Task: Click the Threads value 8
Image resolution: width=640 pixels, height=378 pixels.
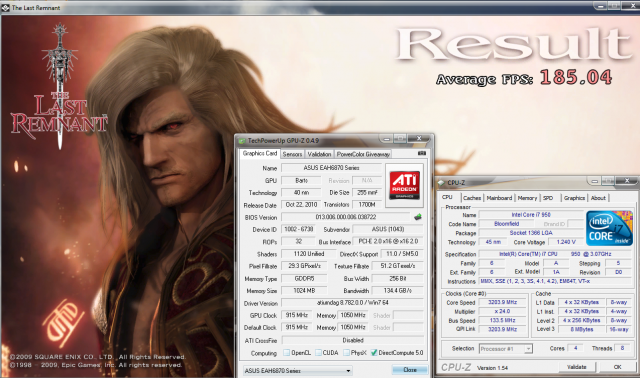Action: (x=622, y=348)
